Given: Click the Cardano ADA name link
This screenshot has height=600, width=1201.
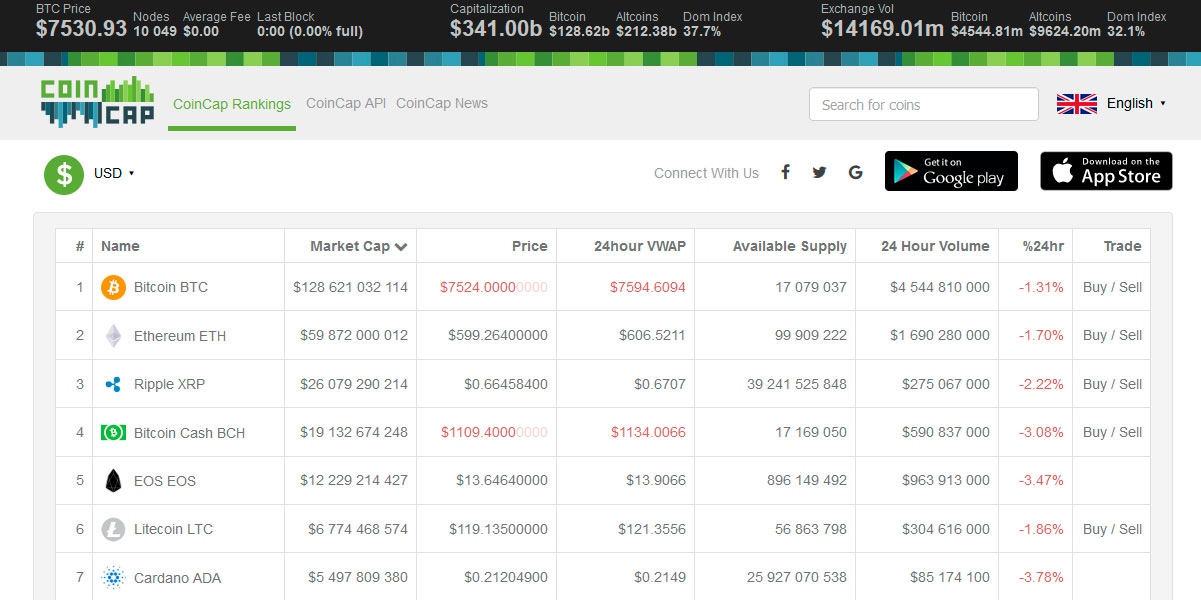Looking at the screenshot, I should (177, 578).
